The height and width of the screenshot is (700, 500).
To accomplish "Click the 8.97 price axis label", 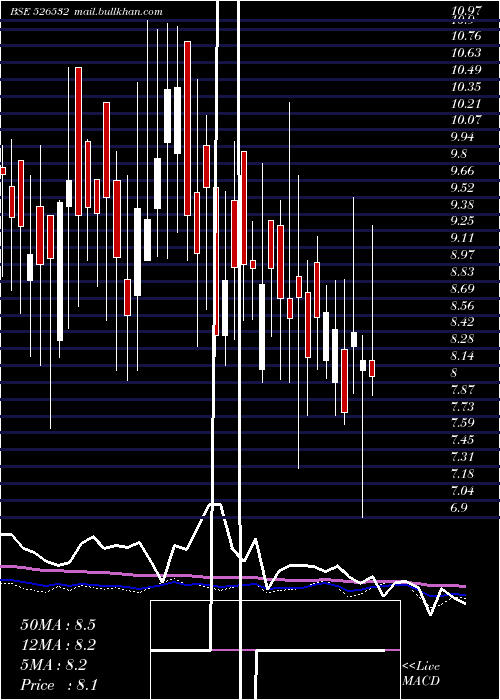I will pyautogui.click(x=463, y=255).
